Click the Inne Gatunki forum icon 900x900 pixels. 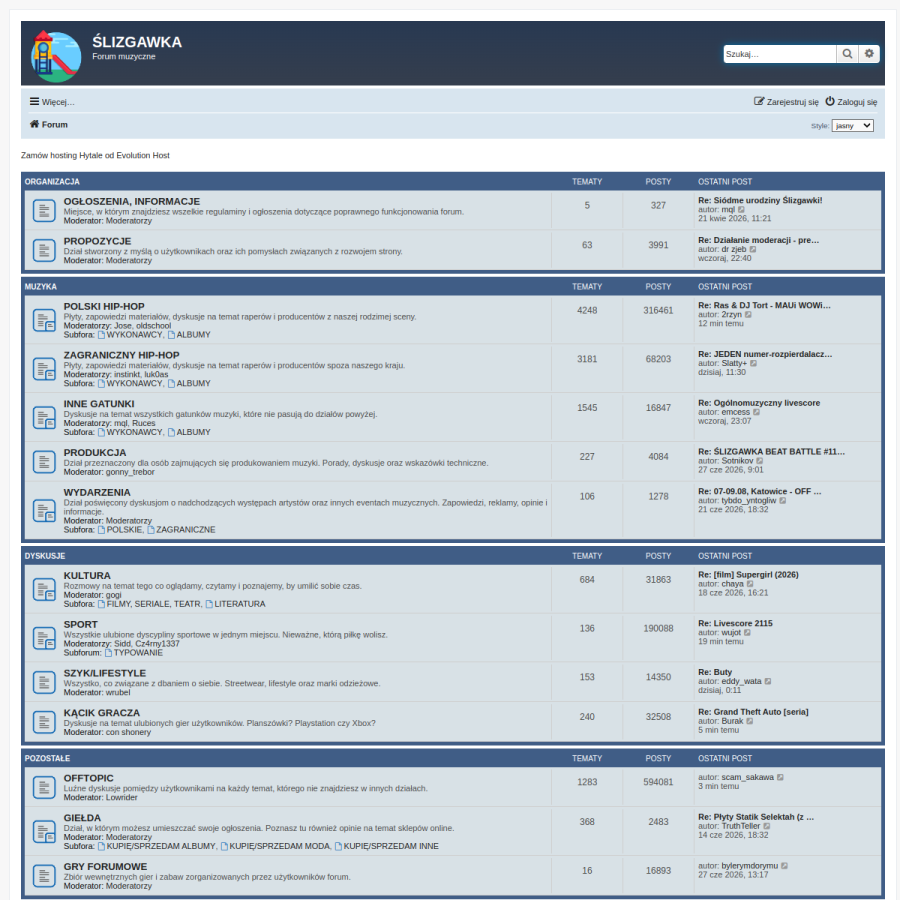(44, 418)
